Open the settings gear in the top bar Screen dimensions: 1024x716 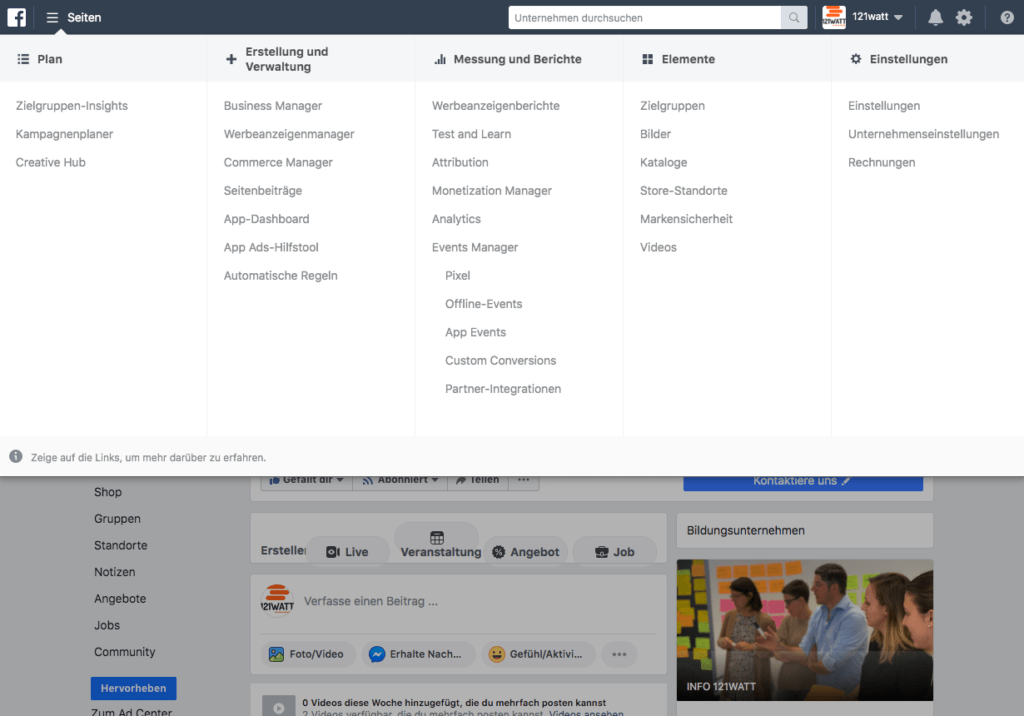coord(964,17)
